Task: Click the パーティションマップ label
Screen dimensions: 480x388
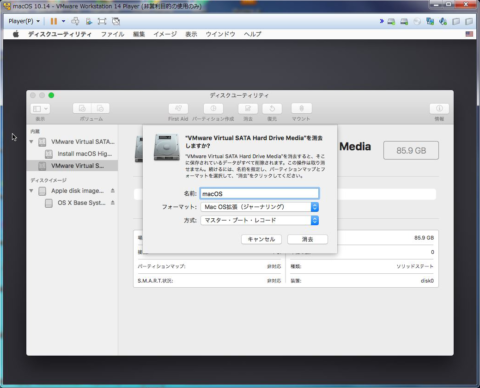Action: click(x=161, y=266)
